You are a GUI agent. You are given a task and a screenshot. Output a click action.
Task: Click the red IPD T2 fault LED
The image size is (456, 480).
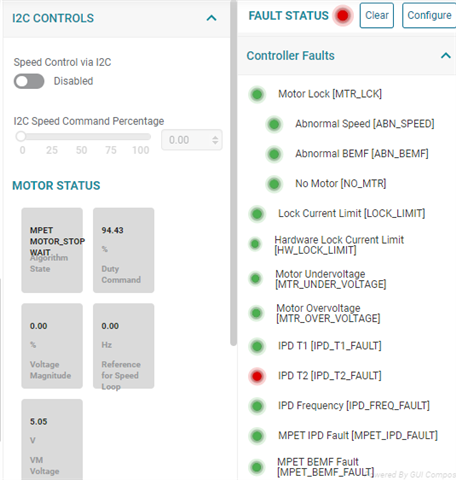pyautogui.click(x=257, y=376)
